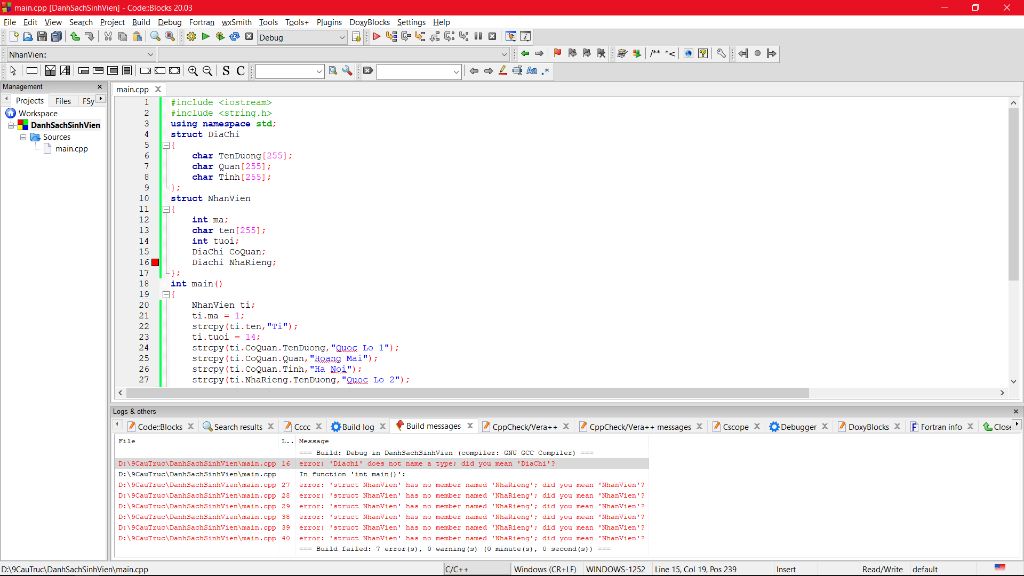Click the Find magnifier icon
The image size is (1024, 576).
point(155,37)
